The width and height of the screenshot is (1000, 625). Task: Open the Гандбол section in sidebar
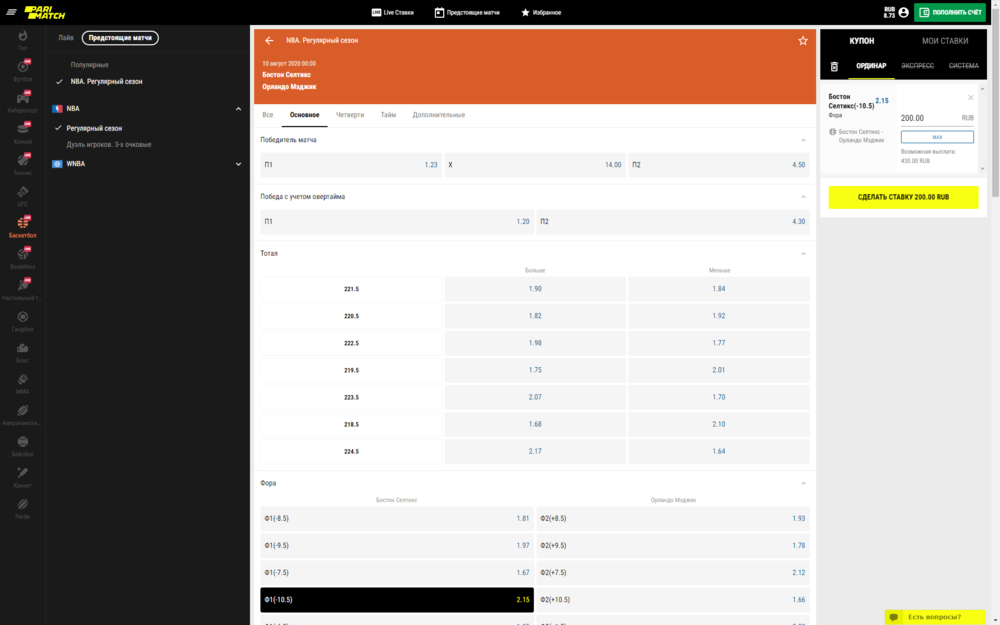tap(22, 321)
